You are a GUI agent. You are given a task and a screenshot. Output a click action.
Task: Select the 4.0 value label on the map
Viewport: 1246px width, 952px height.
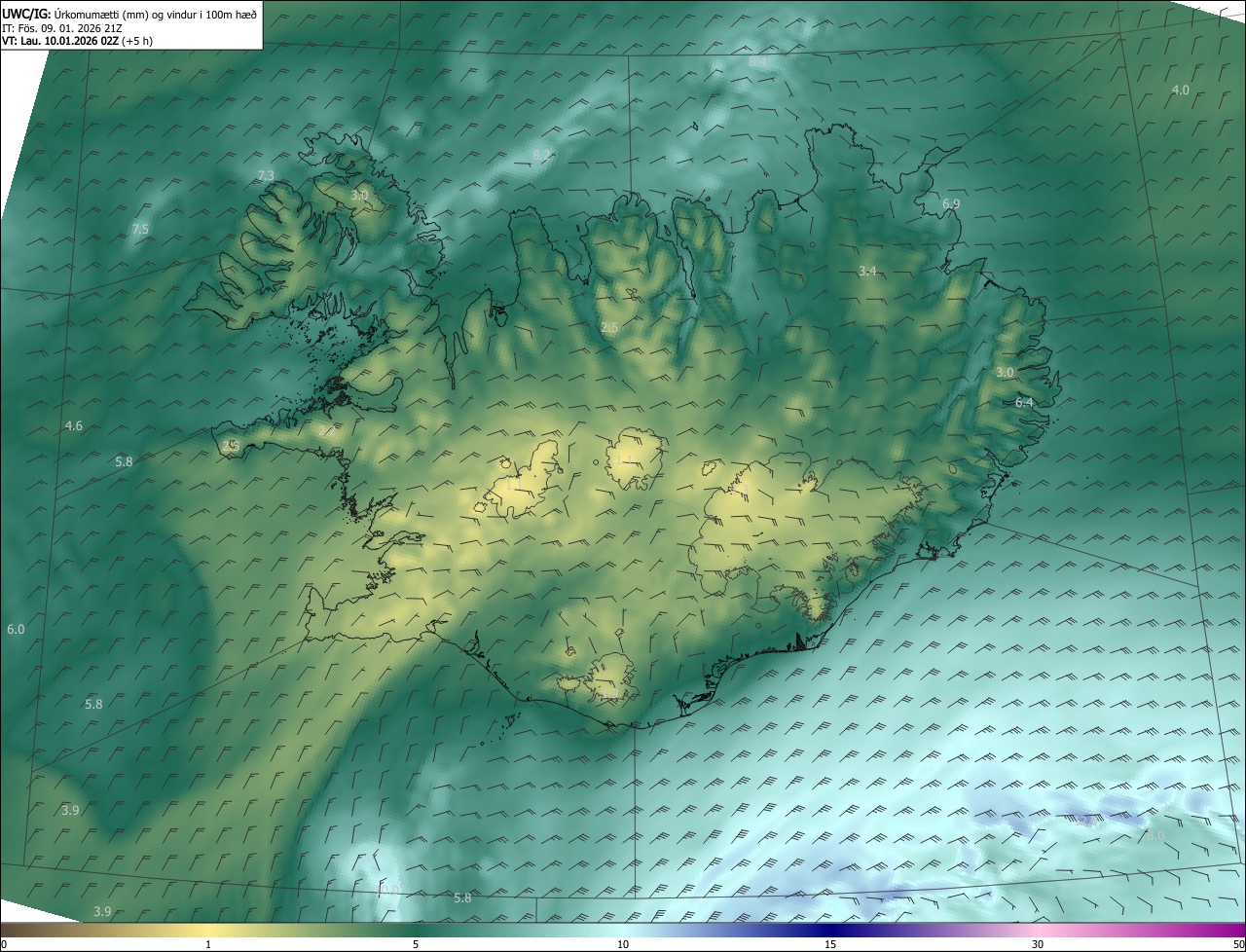pyautogui.click(x=1180, y=90)
